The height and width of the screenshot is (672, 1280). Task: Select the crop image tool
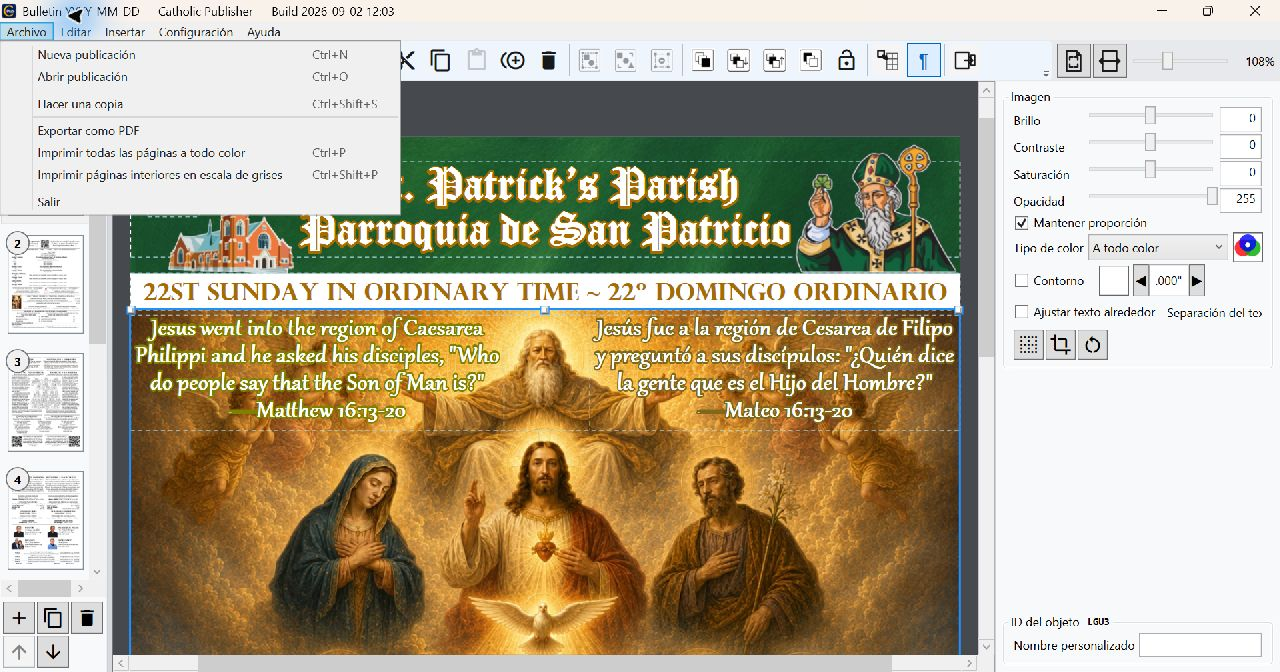pos(1060,345)
